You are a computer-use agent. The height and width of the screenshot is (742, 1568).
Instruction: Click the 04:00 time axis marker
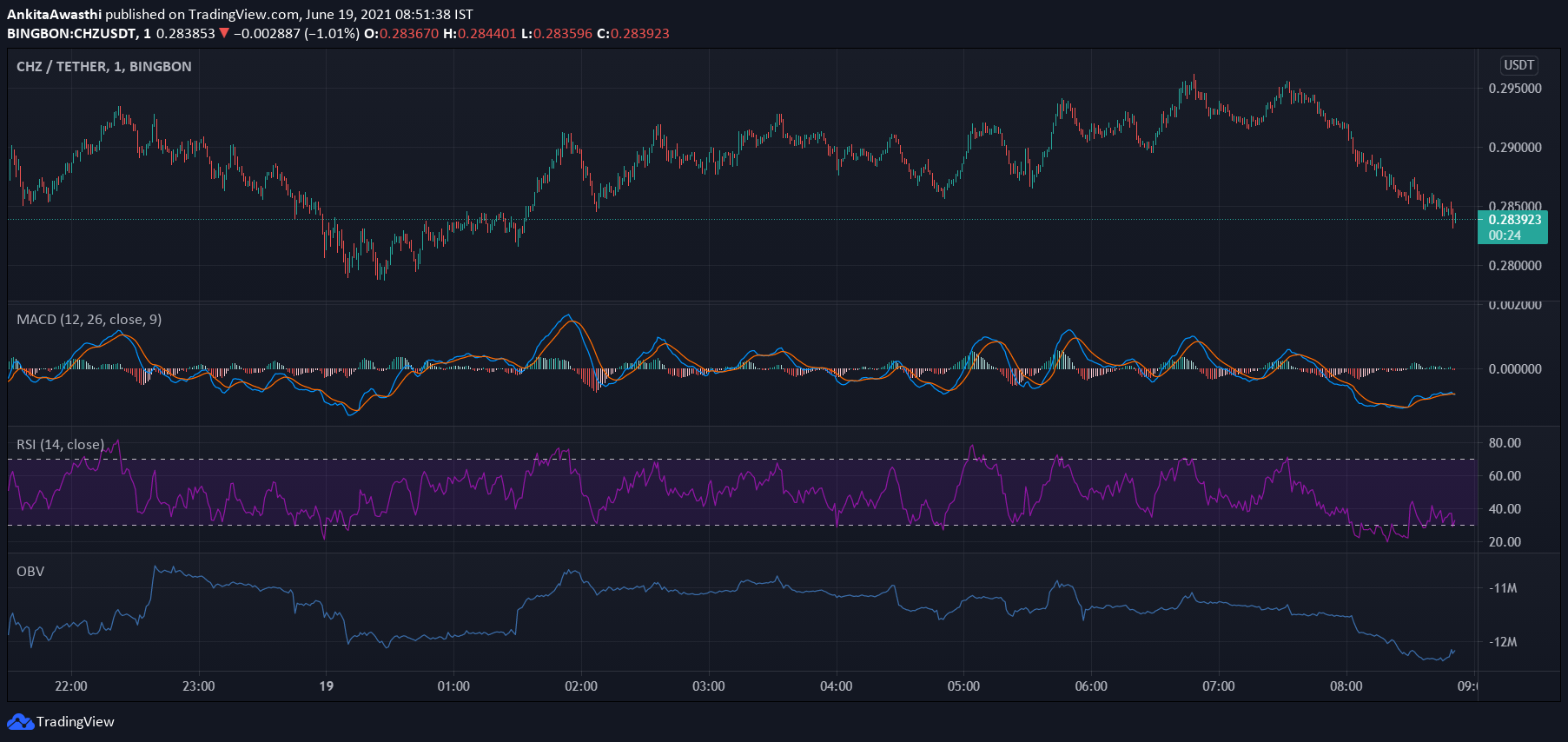click(837, 686)
